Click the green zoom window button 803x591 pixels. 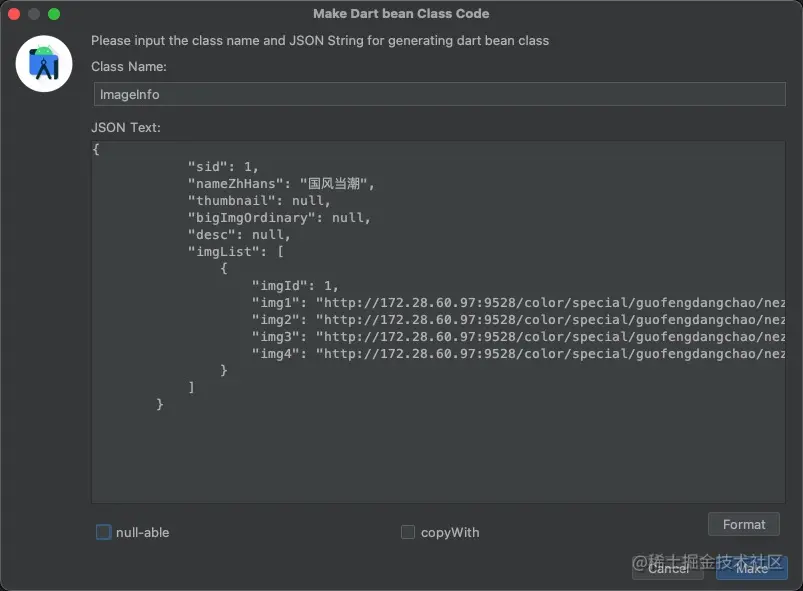(x=54, y=14)
